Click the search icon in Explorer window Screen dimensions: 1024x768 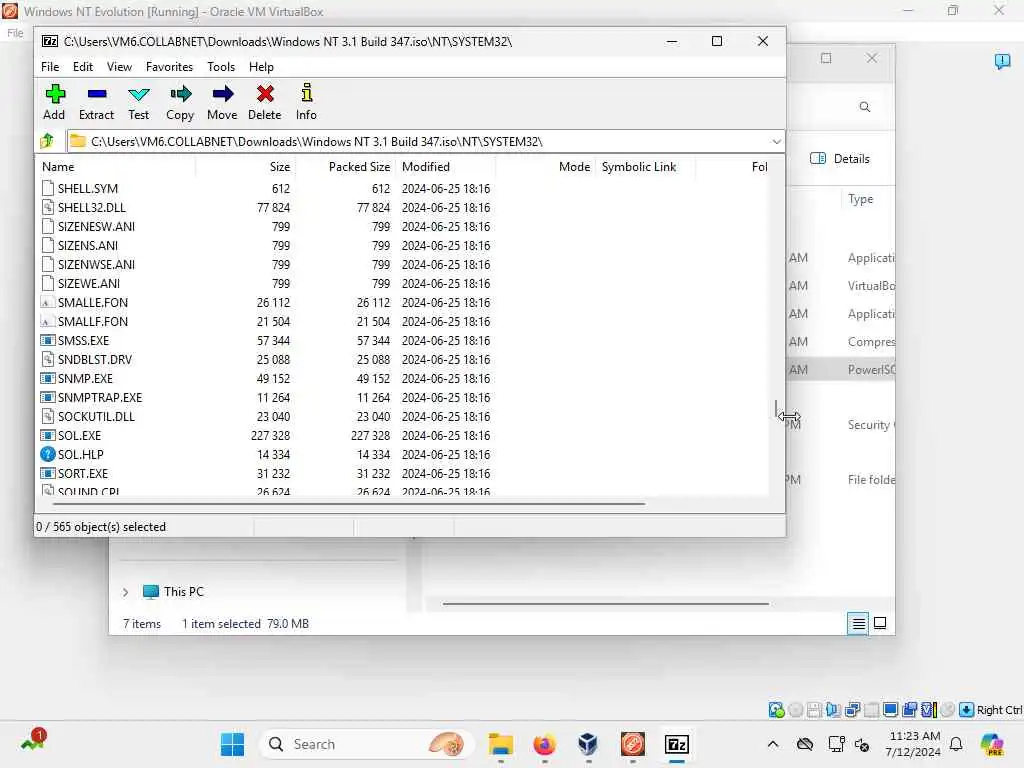click(865, 107)
